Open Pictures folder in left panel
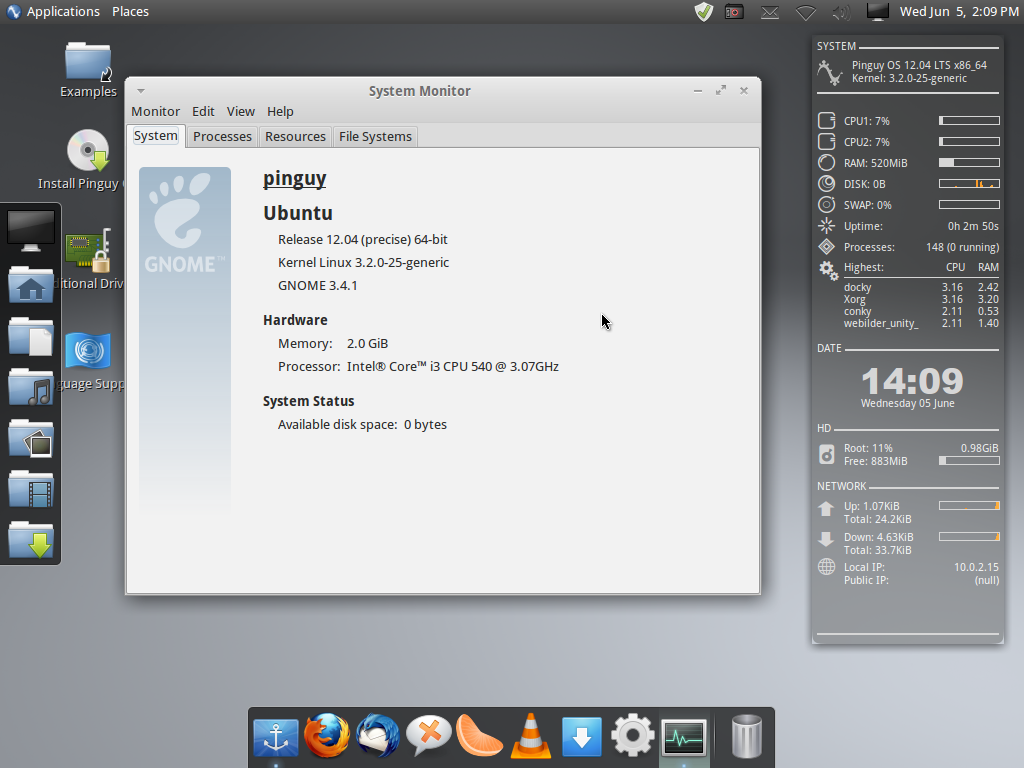This screenshot has height=768, width=1024. click(x=31, y=438)
